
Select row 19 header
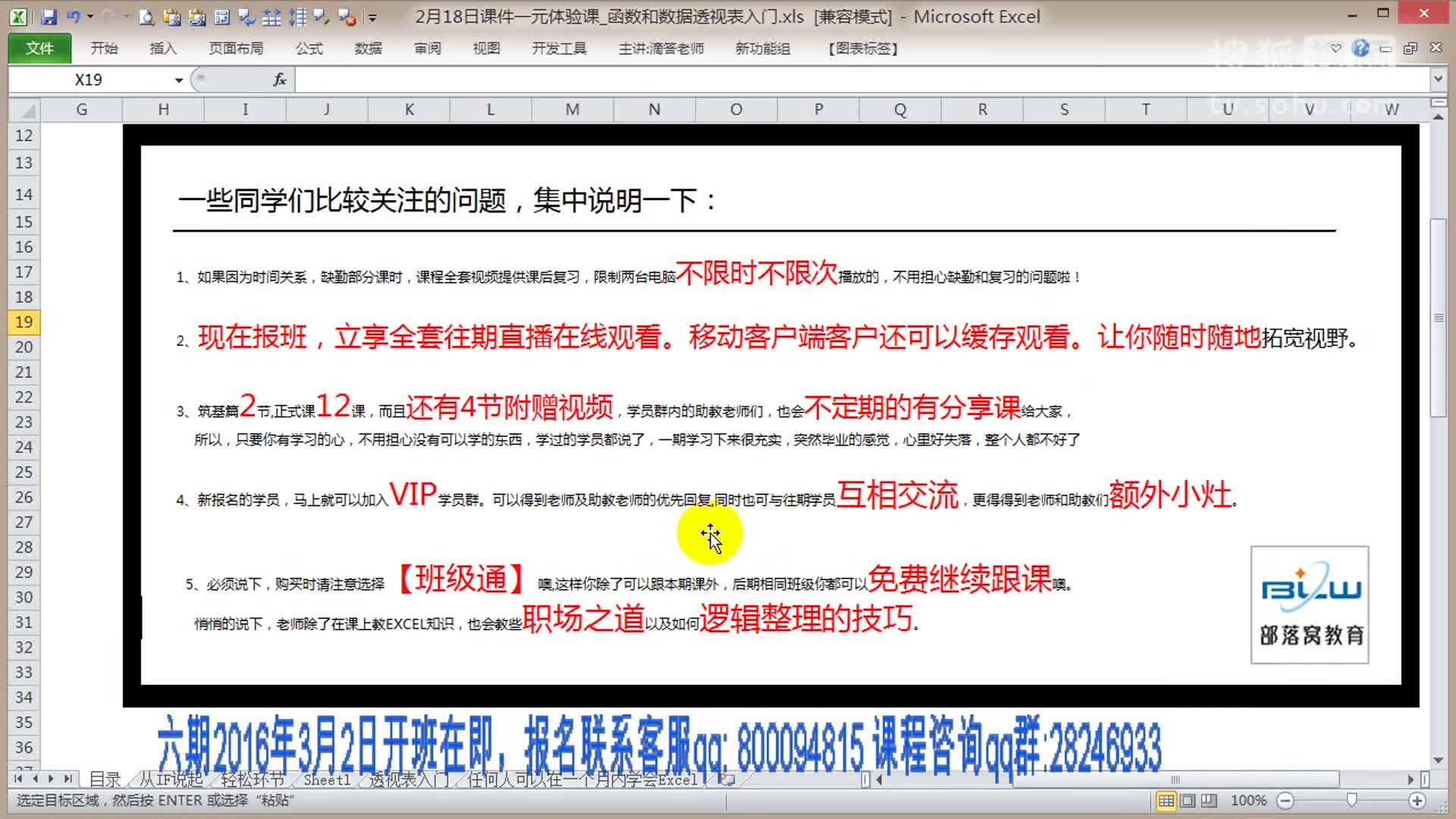[24, 322]
